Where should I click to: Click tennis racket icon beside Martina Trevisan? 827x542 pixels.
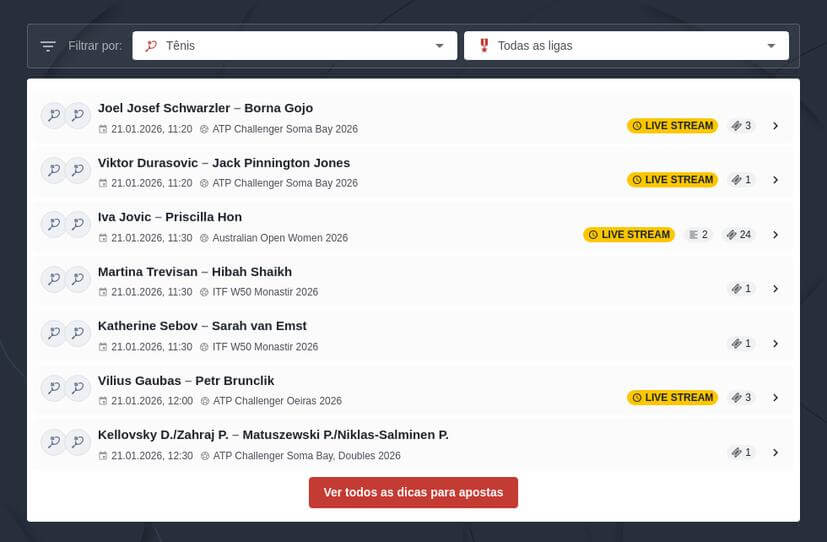click(53, 279)
